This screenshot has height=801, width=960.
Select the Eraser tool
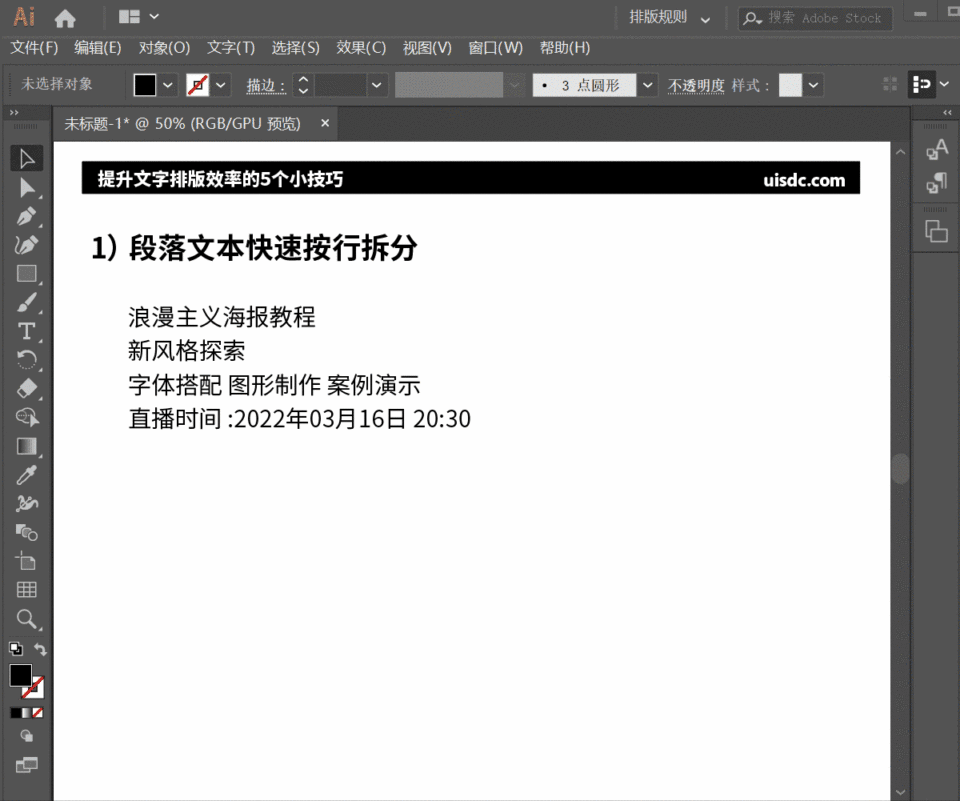pos(26,388)
